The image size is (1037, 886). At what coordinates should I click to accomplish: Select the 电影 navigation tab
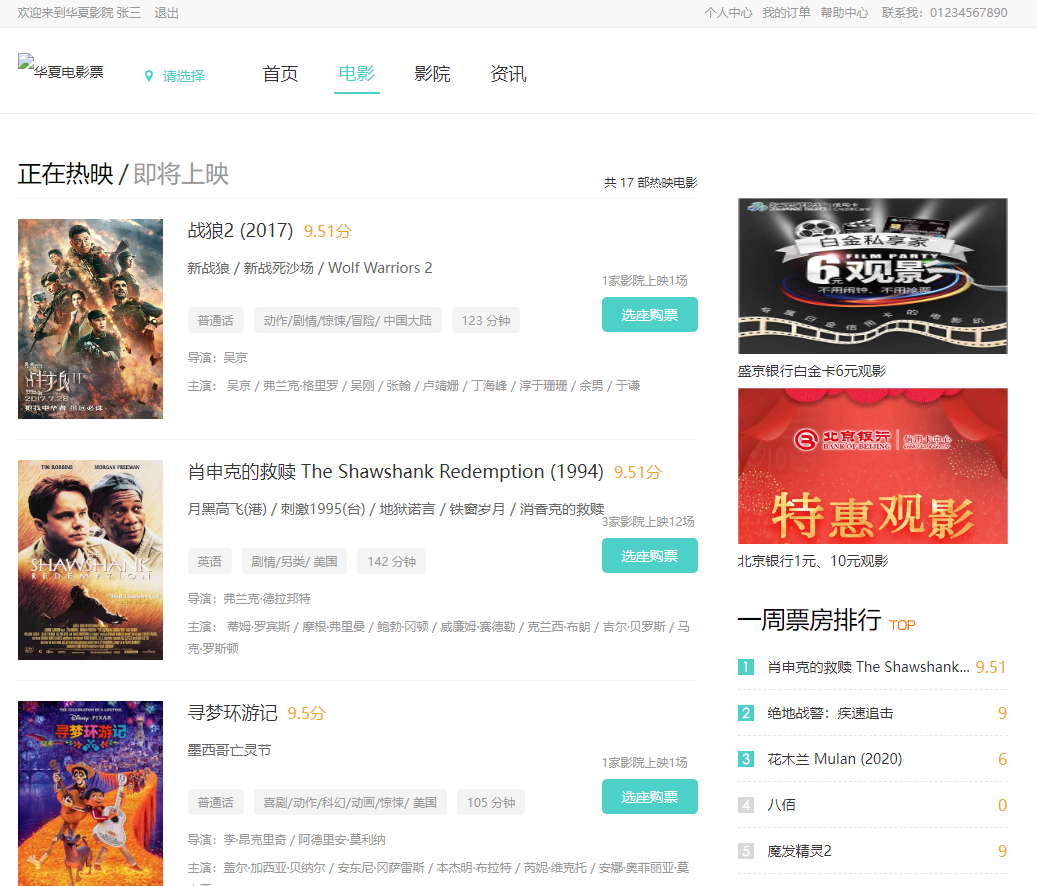point(356,73)
